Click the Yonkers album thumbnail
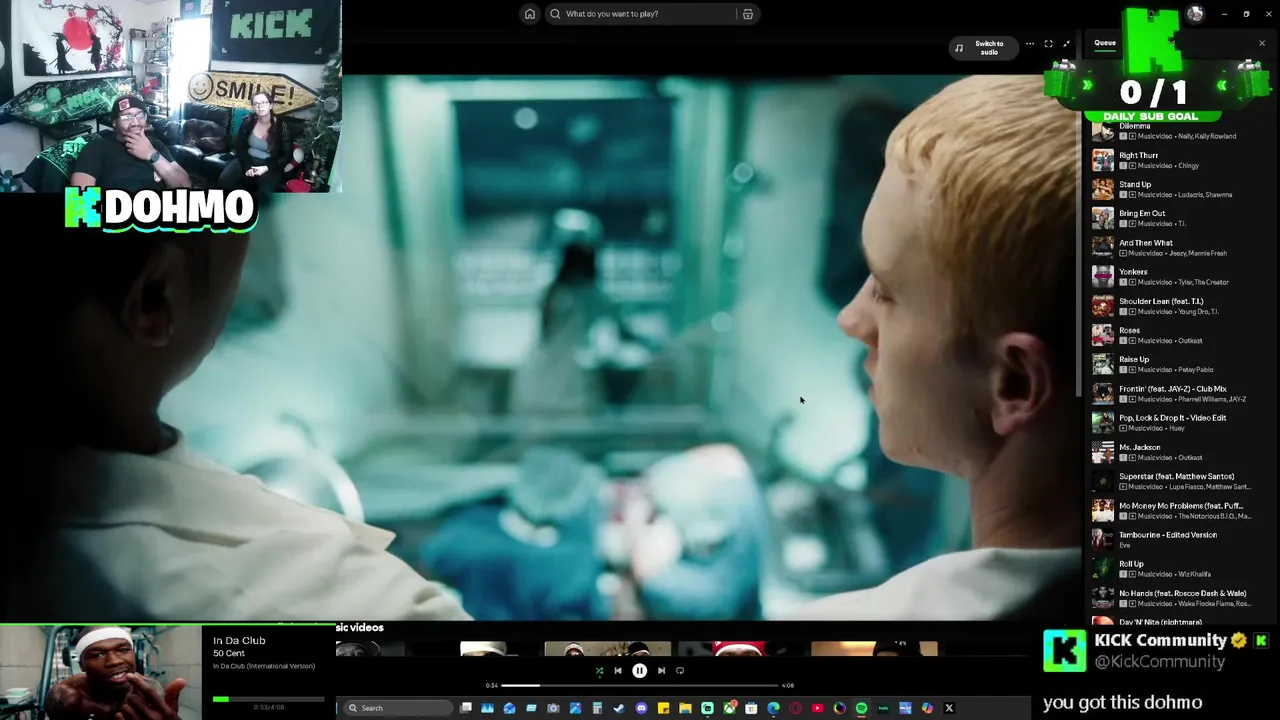 (1102, 277)
